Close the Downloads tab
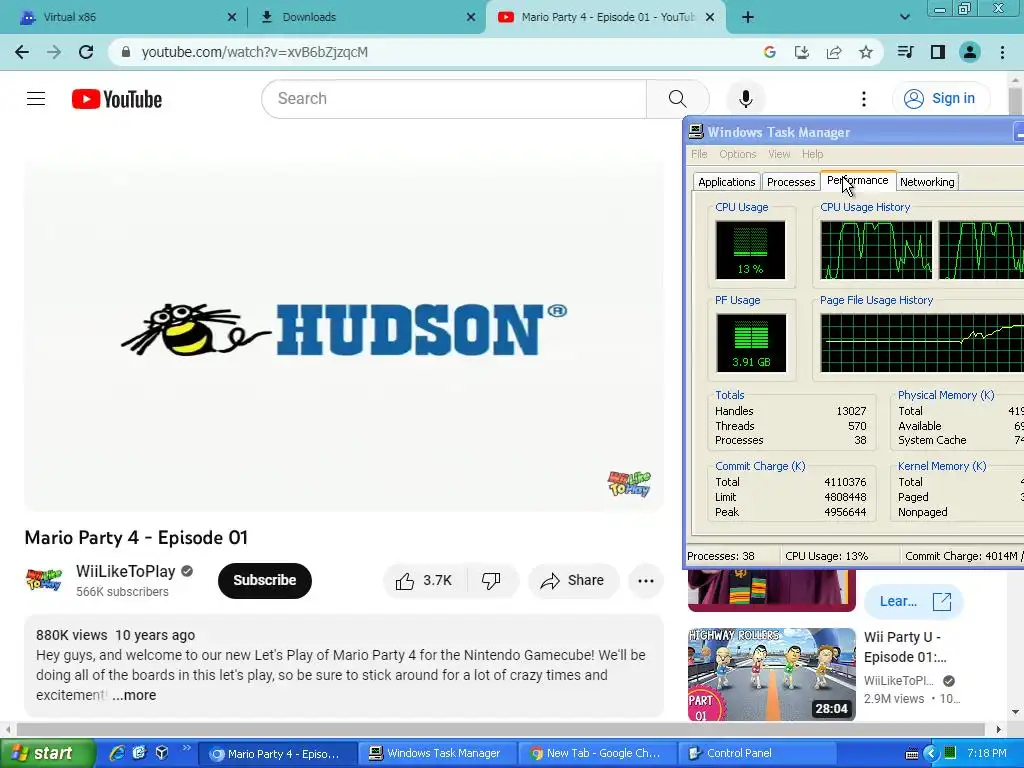 pyautogui.click(x=471, y=18)
